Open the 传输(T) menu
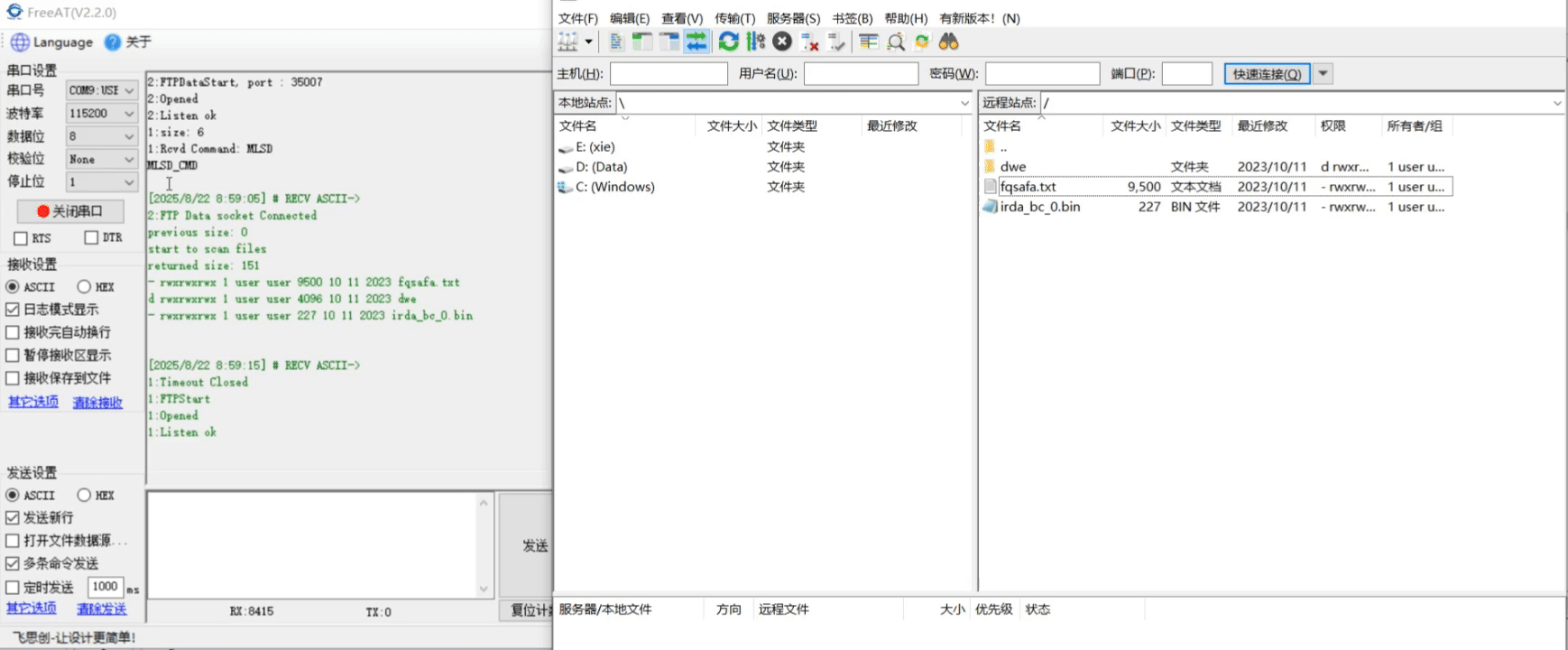 tap(734, 18)
